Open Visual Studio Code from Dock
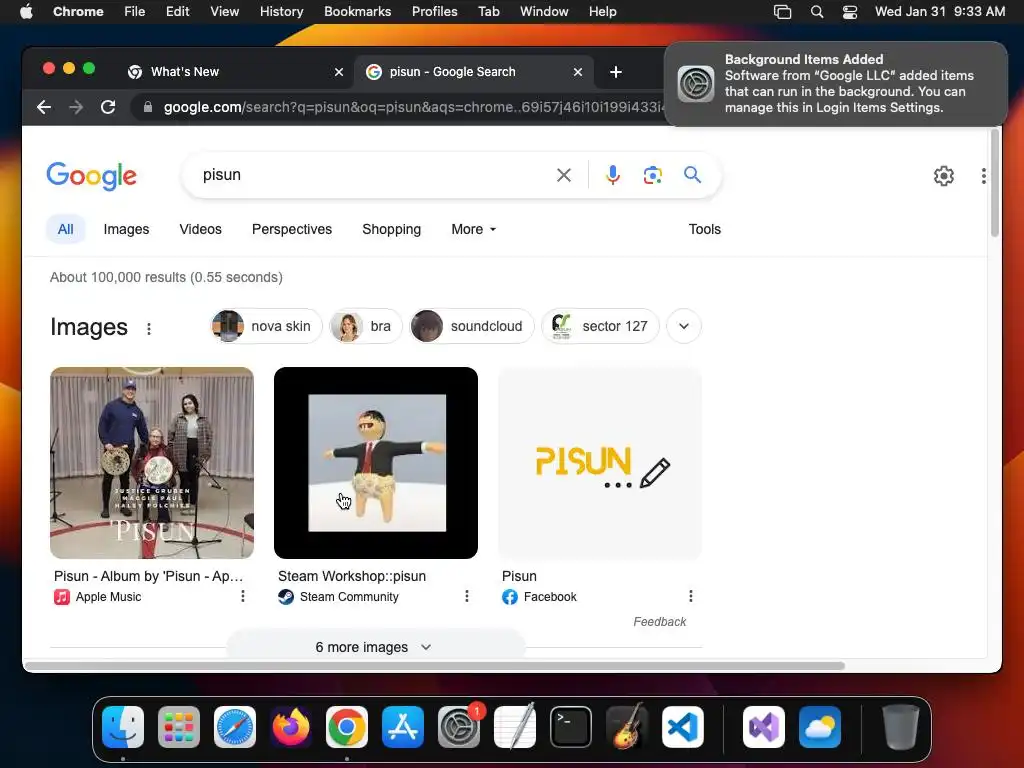 pos(683,727)
